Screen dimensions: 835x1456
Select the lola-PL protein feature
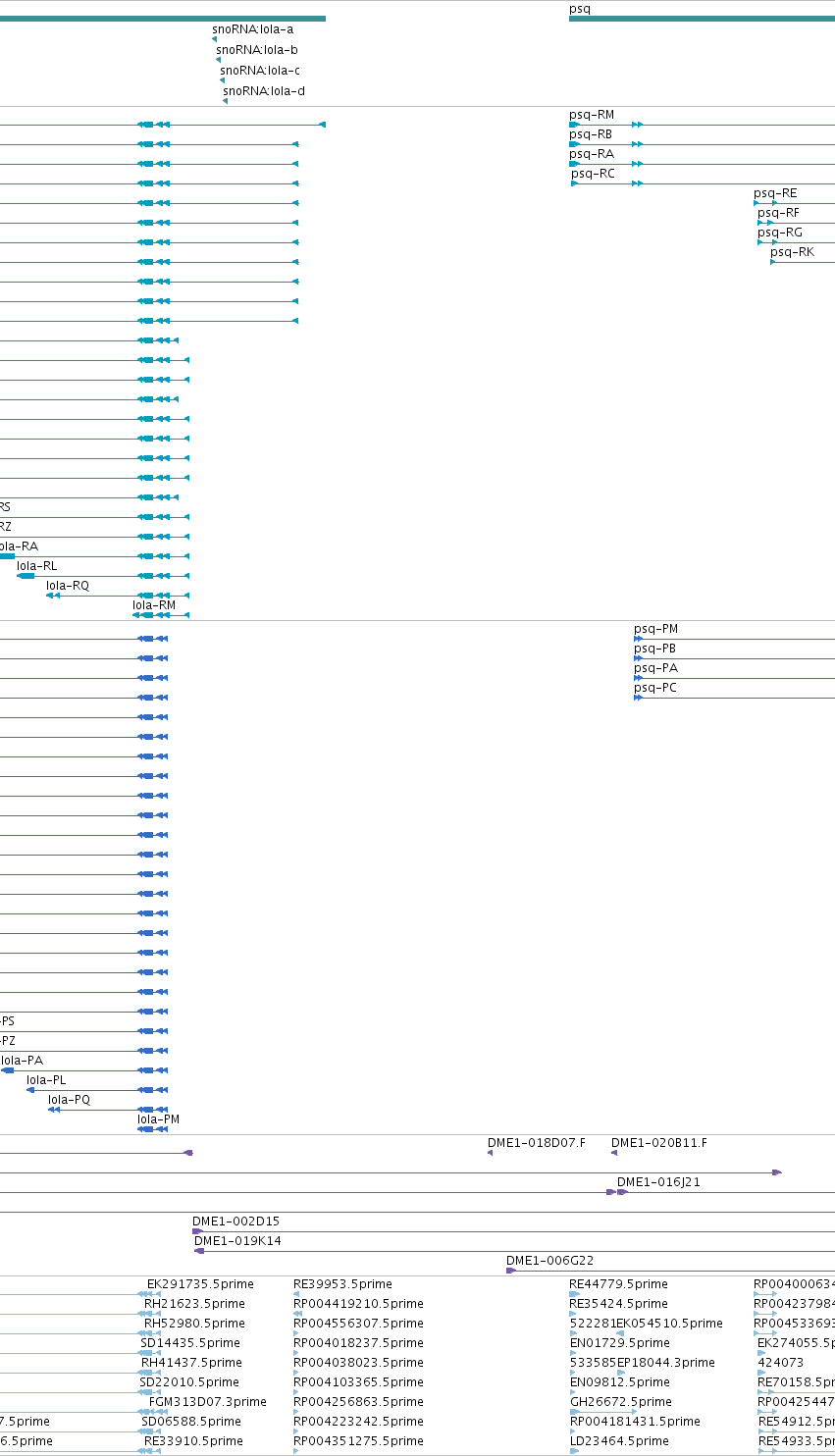tap(46, 1080)
